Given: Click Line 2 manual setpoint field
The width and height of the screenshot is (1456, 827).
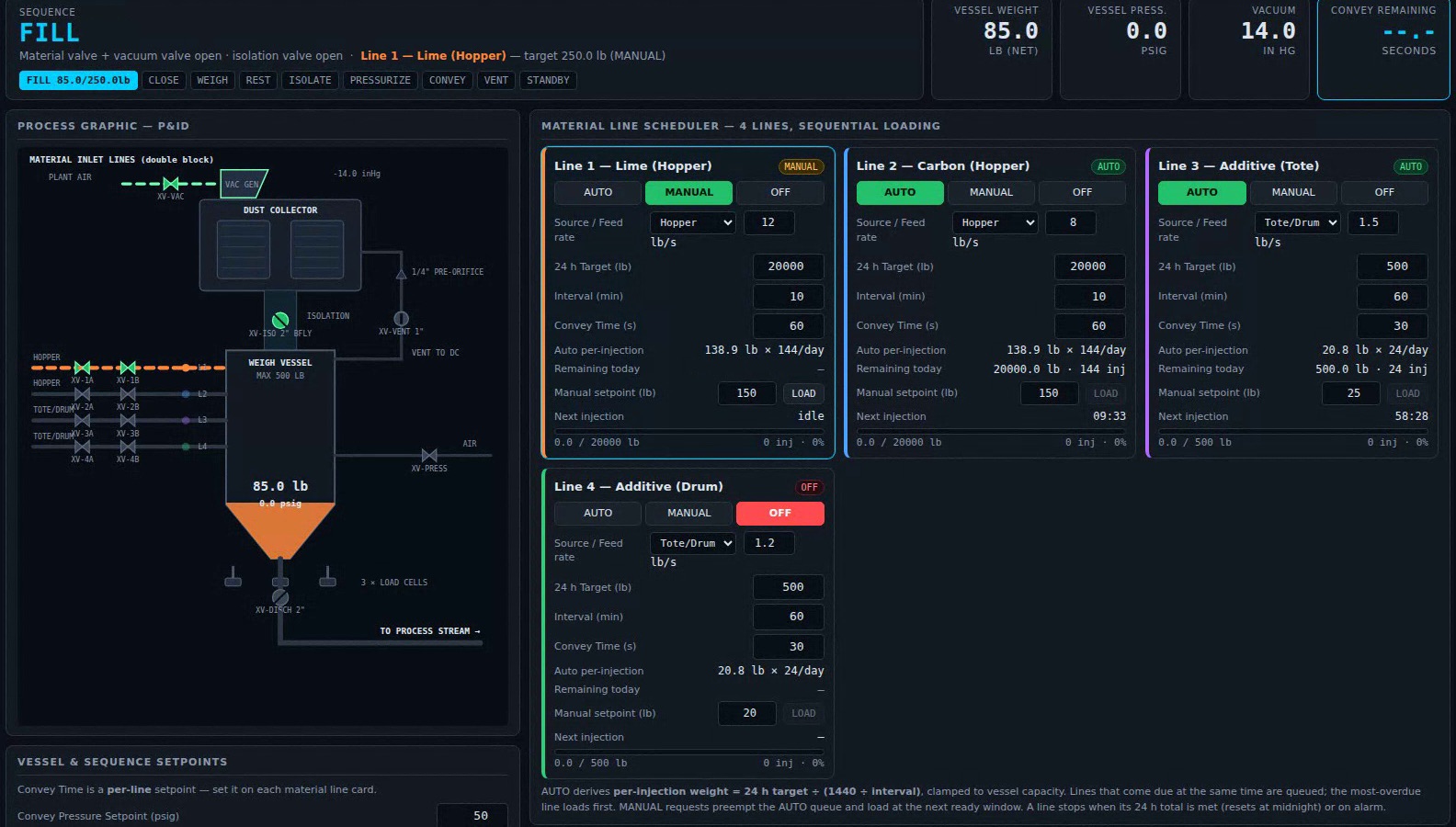Looking at the screenshot, I should 1049,393.
